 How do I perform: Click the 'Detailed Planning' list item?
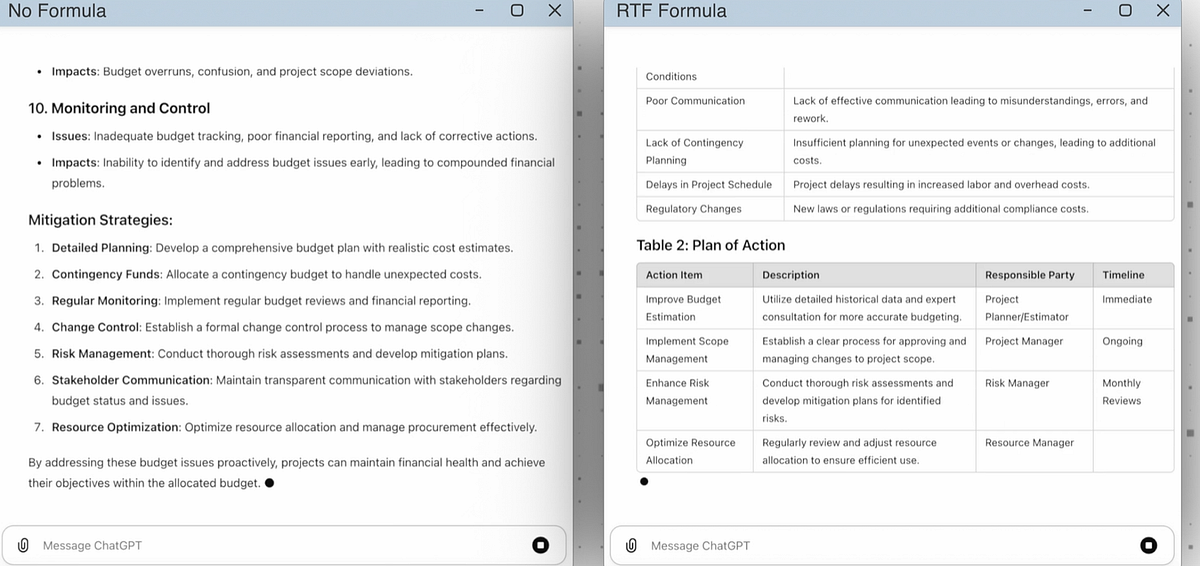pyautogui.click(x=282, y=248)
